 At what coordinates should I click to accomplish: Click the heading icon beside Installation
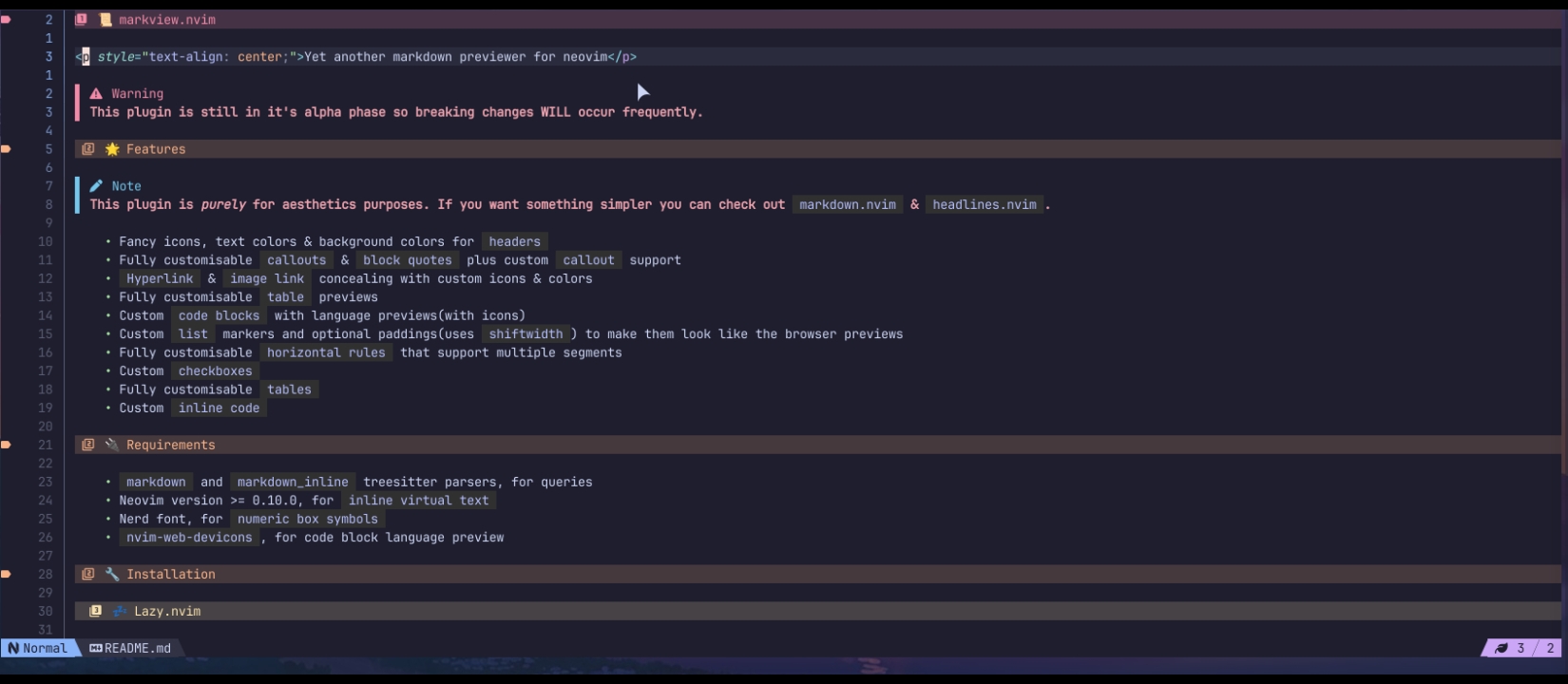88,574
